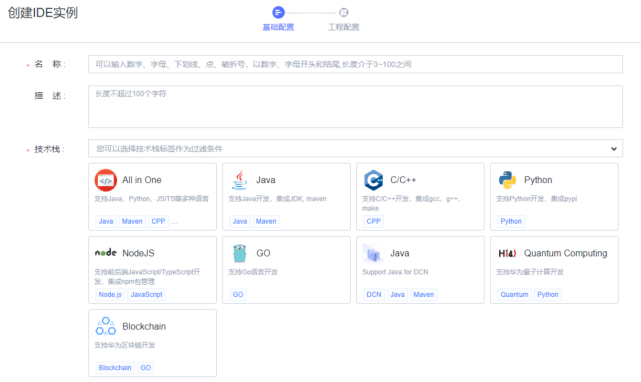Click the Python tag in Python card
The image size is (641, 382).
pyautogui.click(x=511, y=221)
